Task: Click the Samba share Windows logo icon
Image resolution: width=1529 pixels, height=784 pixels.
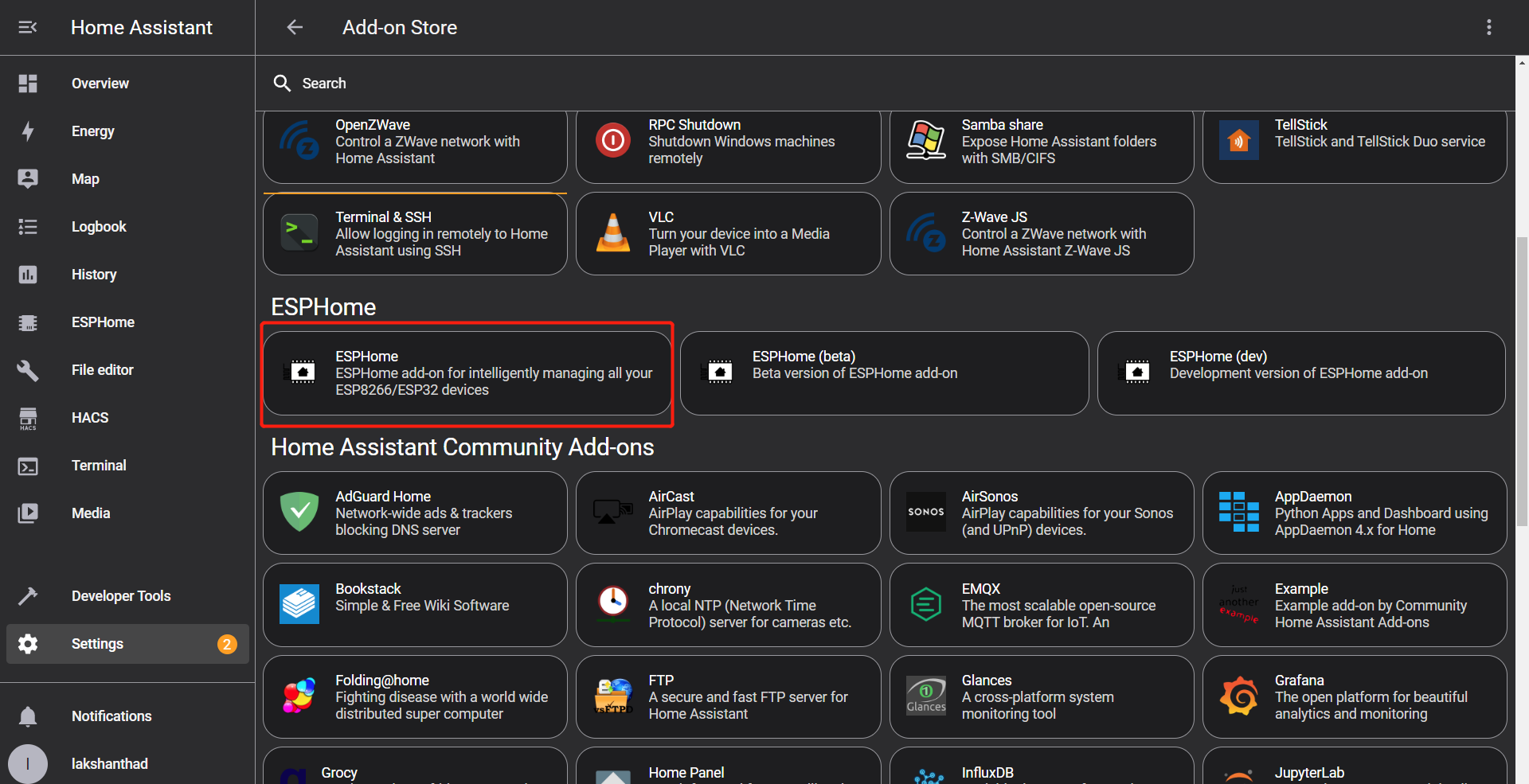Action: tap(926, 141)
